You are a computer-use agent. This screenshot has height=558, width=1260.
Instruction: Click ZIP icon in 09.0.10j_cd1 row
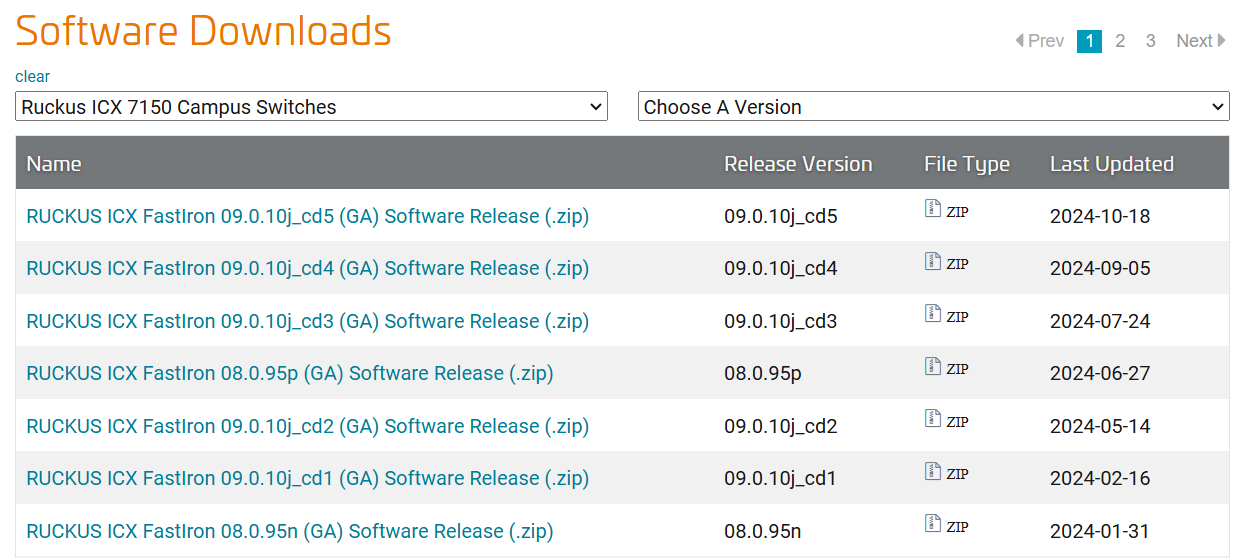tap(933, 472)
